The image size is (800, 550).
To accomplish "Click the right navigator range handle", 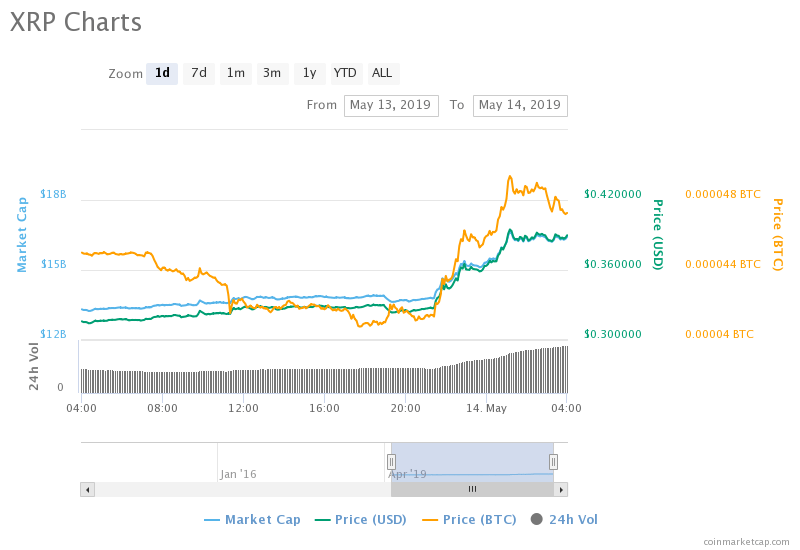I will pyautogui.click(x=553, y=462).
